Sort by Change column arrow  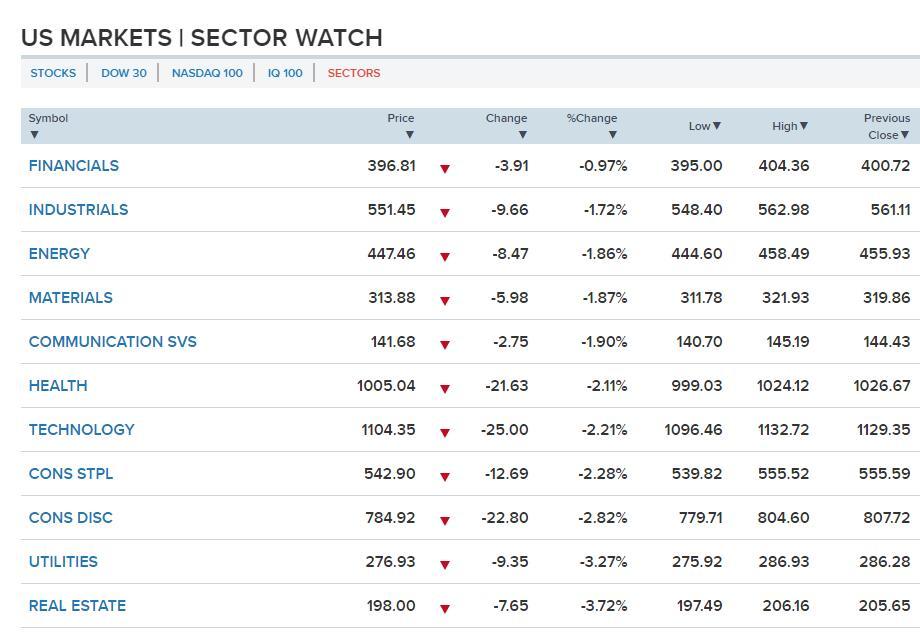(x=522, y=135)
